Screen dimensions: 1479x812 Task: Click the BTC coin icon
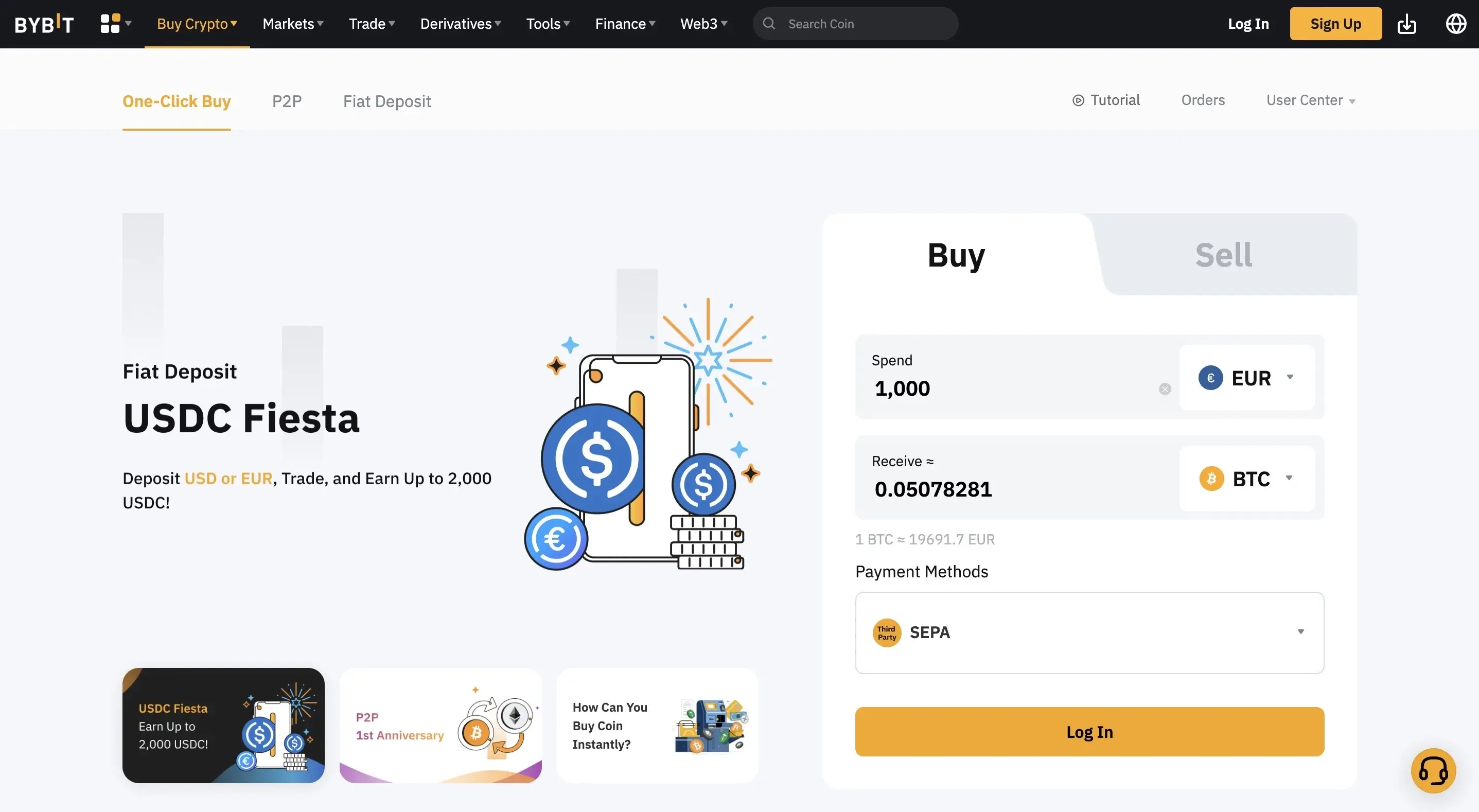click(1211, 479)
